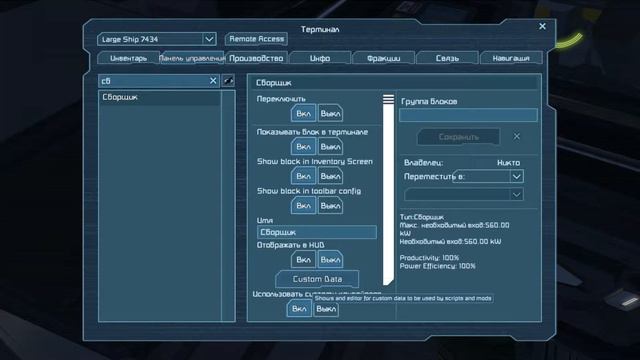The height and width of the screenshot is (360, 640).
Task: Select Сборщик in the block list
Action: pyautogui.click(x=159, y=97)
